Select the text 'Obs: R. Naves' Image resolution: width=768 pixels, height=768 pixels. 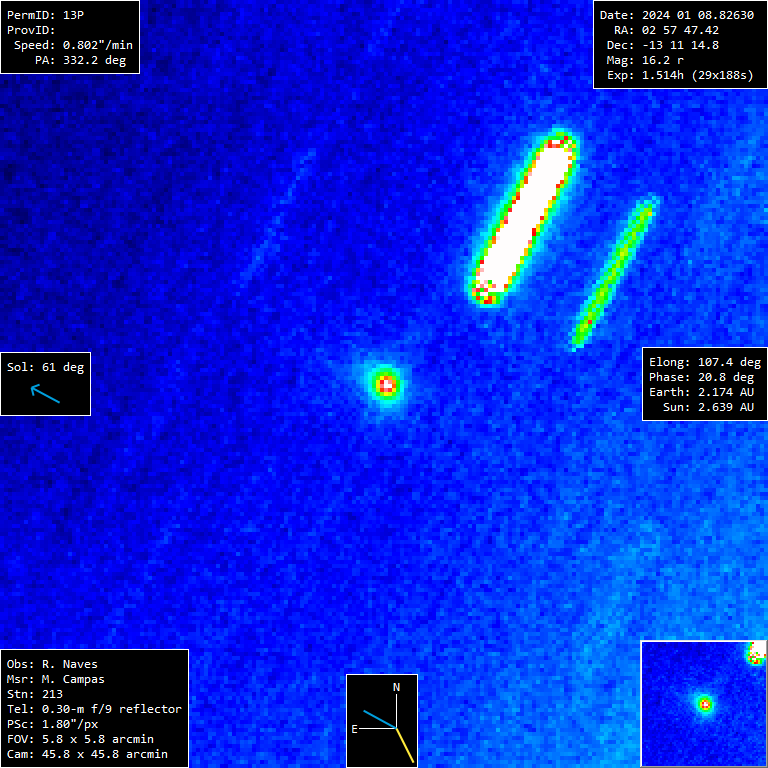[x=52, y=664]
